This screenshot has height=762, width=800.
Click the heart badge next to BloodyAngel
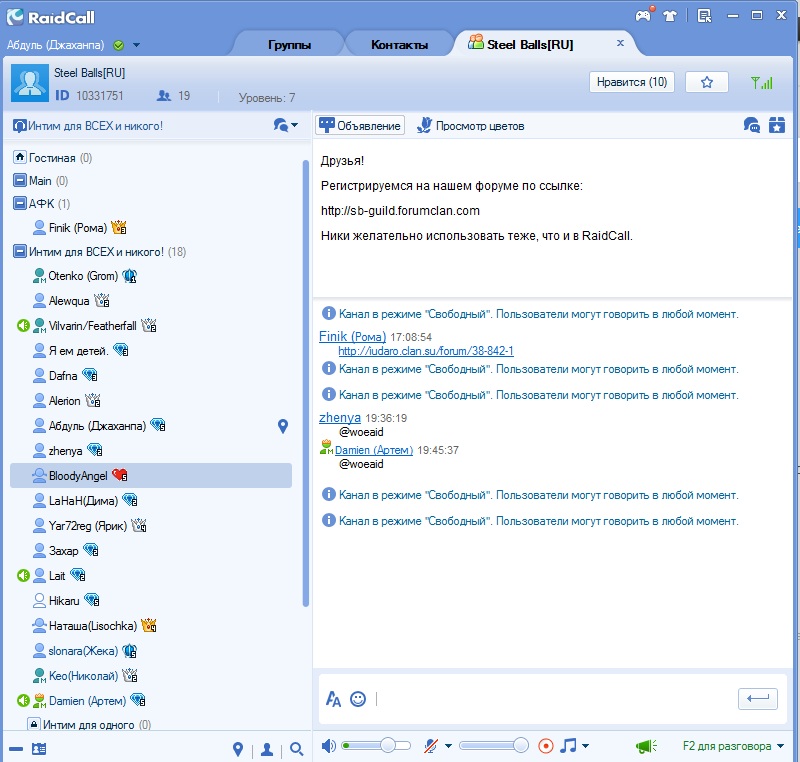click(120, 475)
